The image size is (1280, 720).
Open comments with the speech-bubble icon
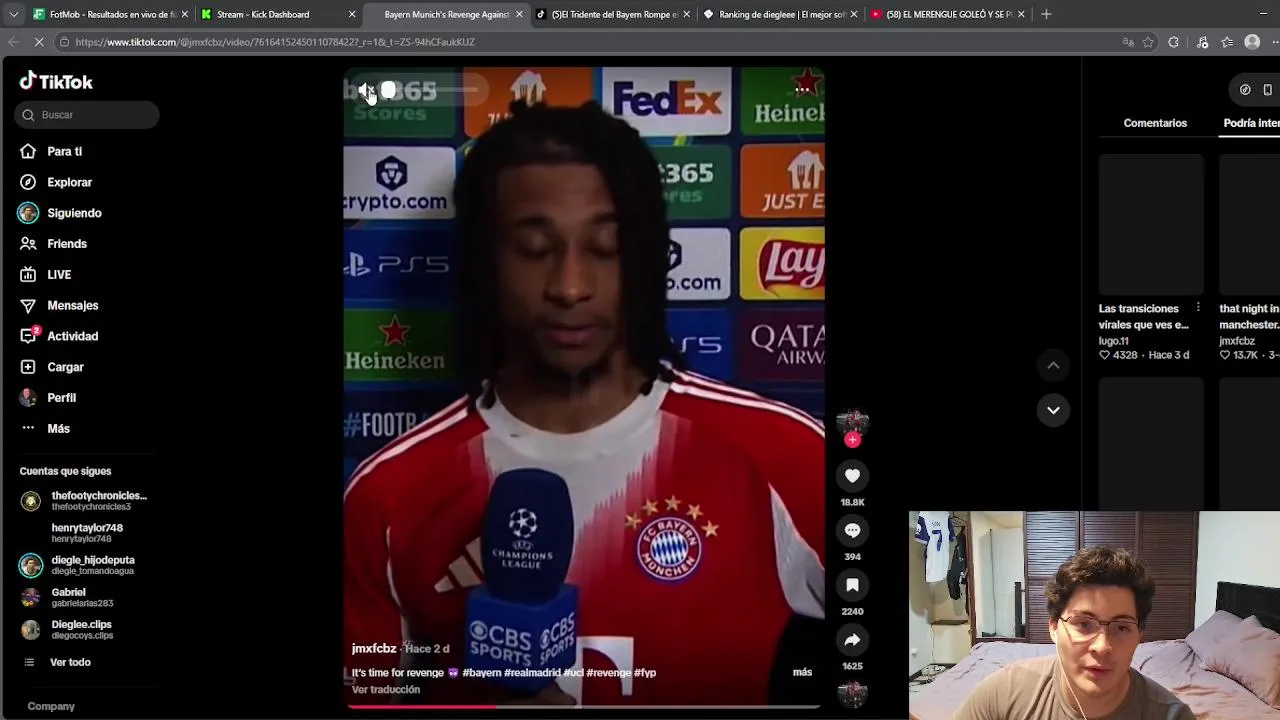pos(852,530)
